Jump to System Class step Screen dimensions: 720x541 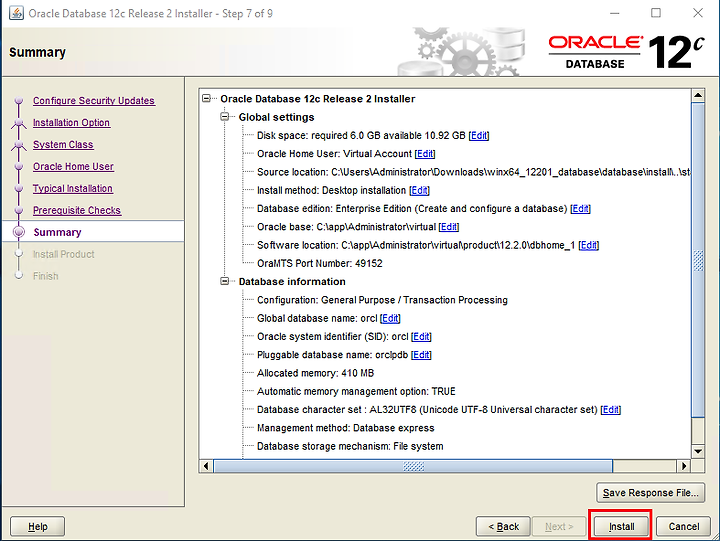tap(63, 145)
